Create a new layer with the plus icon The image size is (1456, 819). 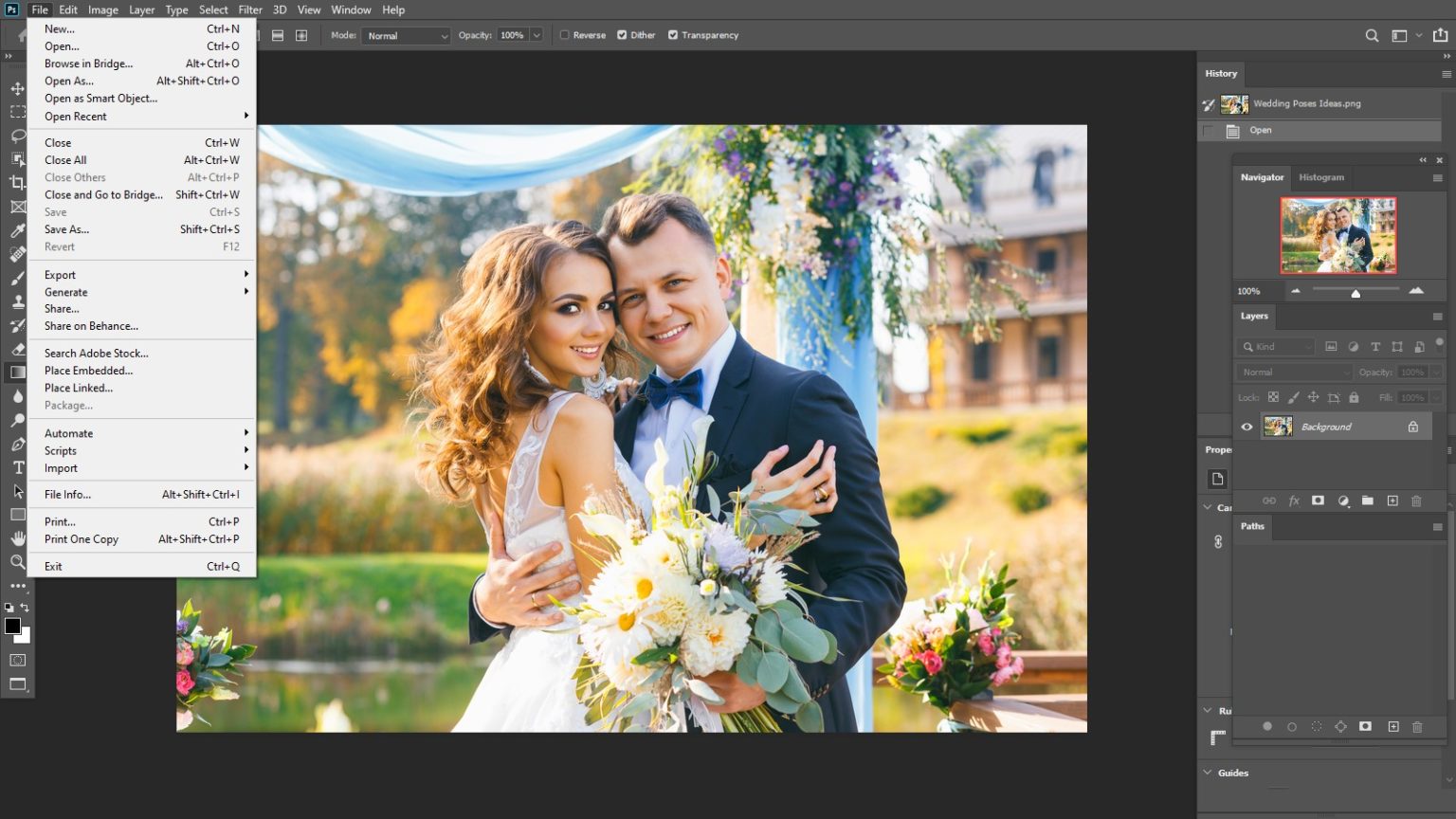coord(1393,500)
